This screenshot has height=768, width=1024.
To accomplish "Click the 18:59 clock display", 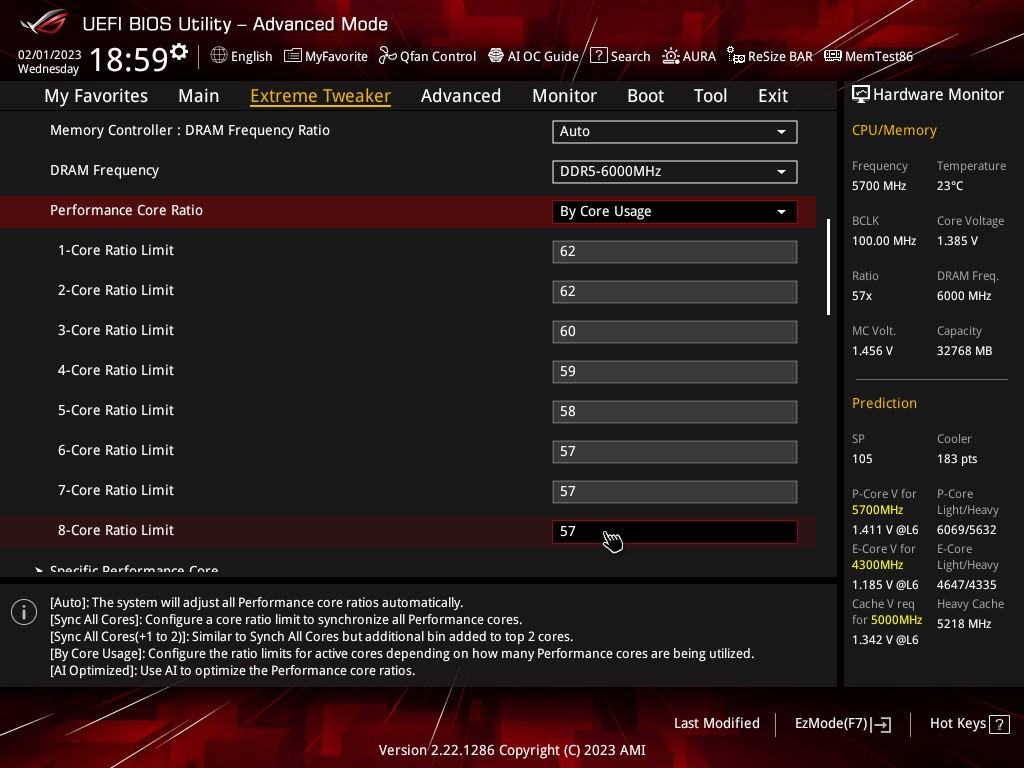I will [x=129, y=59].
